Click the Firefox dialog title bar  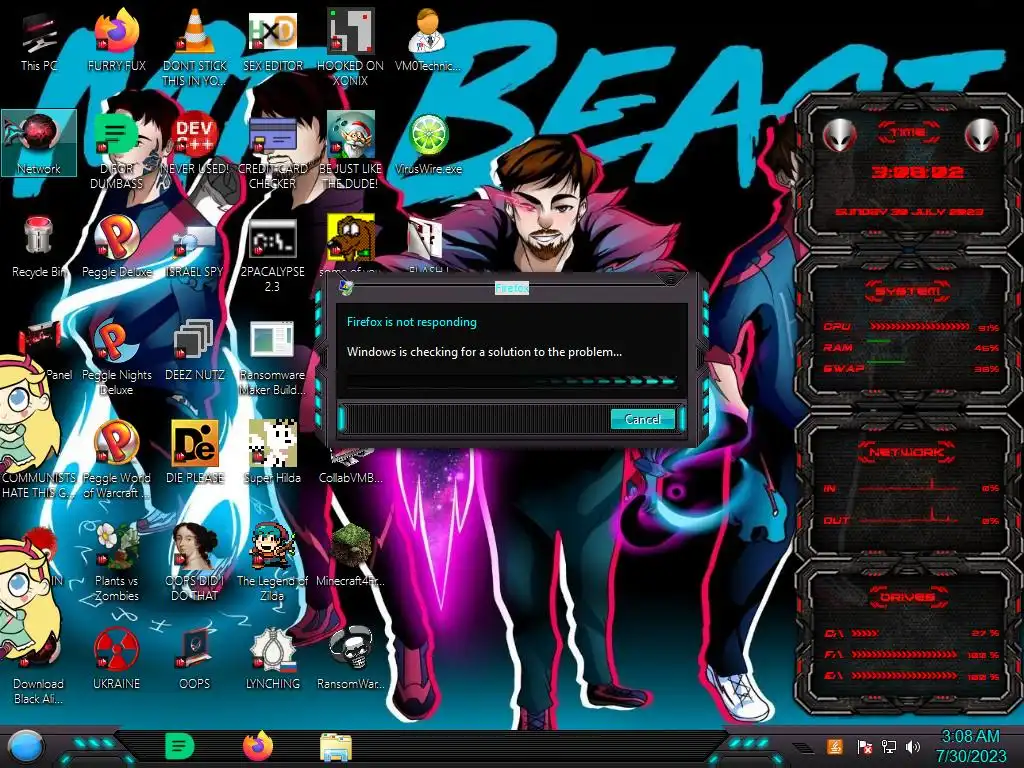click(x=511, y=288)
